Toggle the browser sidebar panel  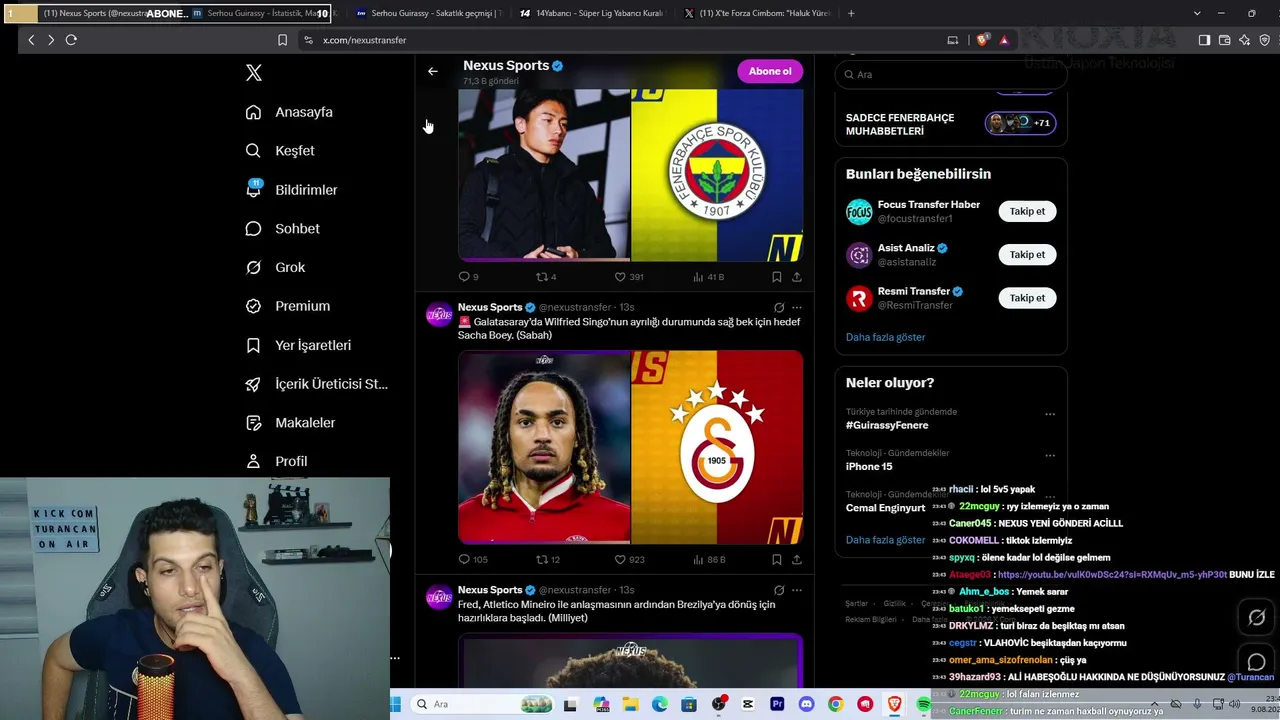(x=1204, y=40)
